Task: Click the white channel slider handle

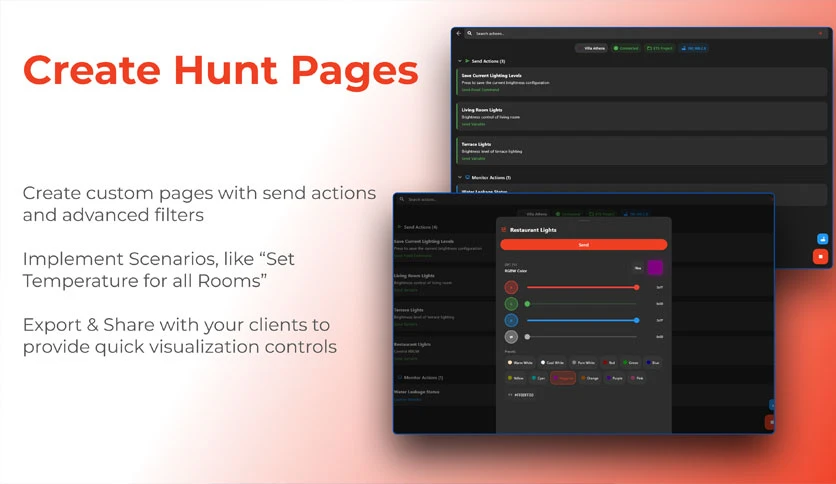Action: point(527,337)
